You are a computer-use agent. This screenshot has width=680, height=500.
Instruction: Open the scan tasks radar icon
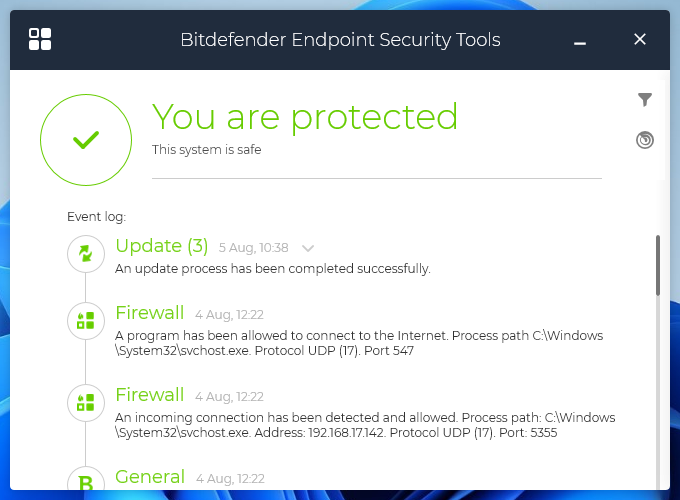[x=645, y=140]
